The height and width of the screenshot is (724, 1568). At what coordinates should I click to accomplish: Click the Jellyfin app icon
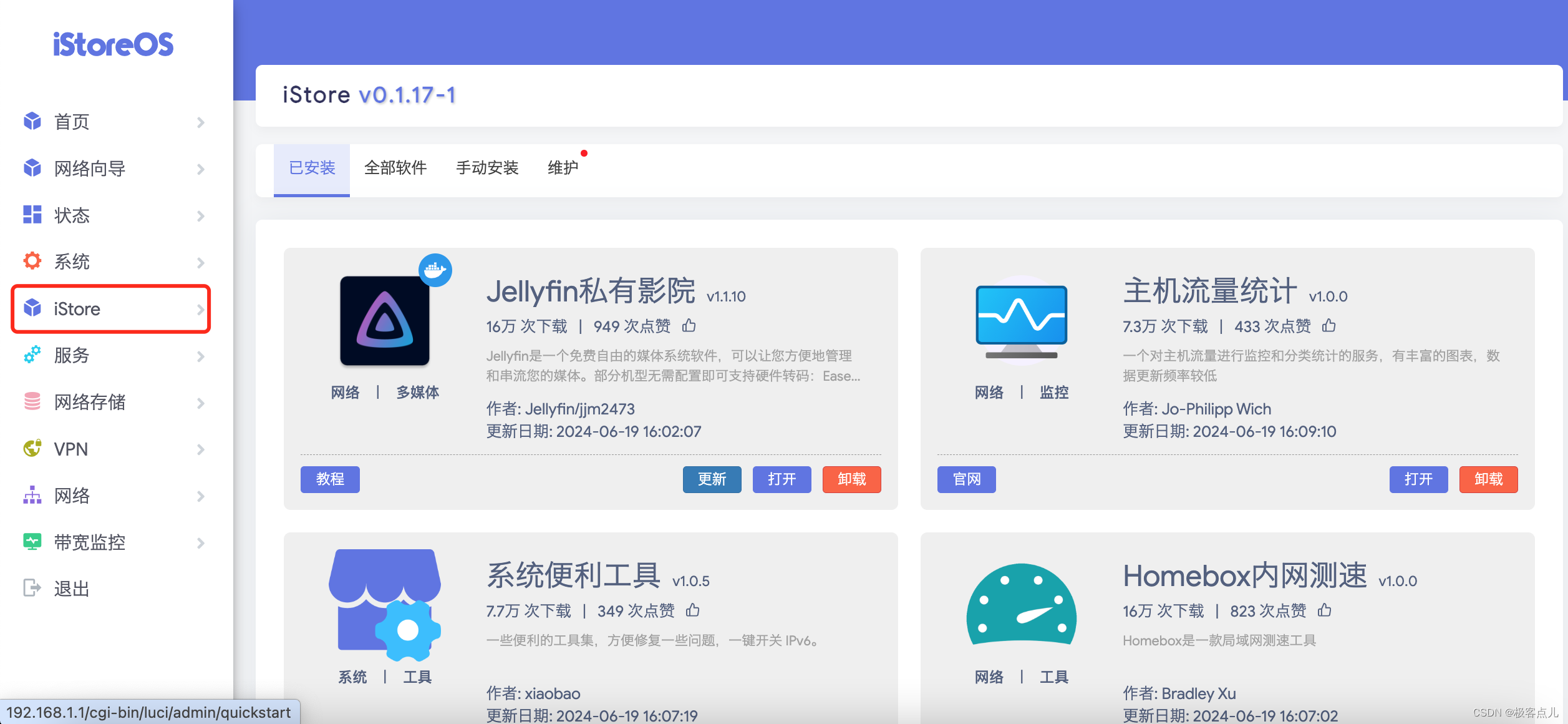(384, 321)
